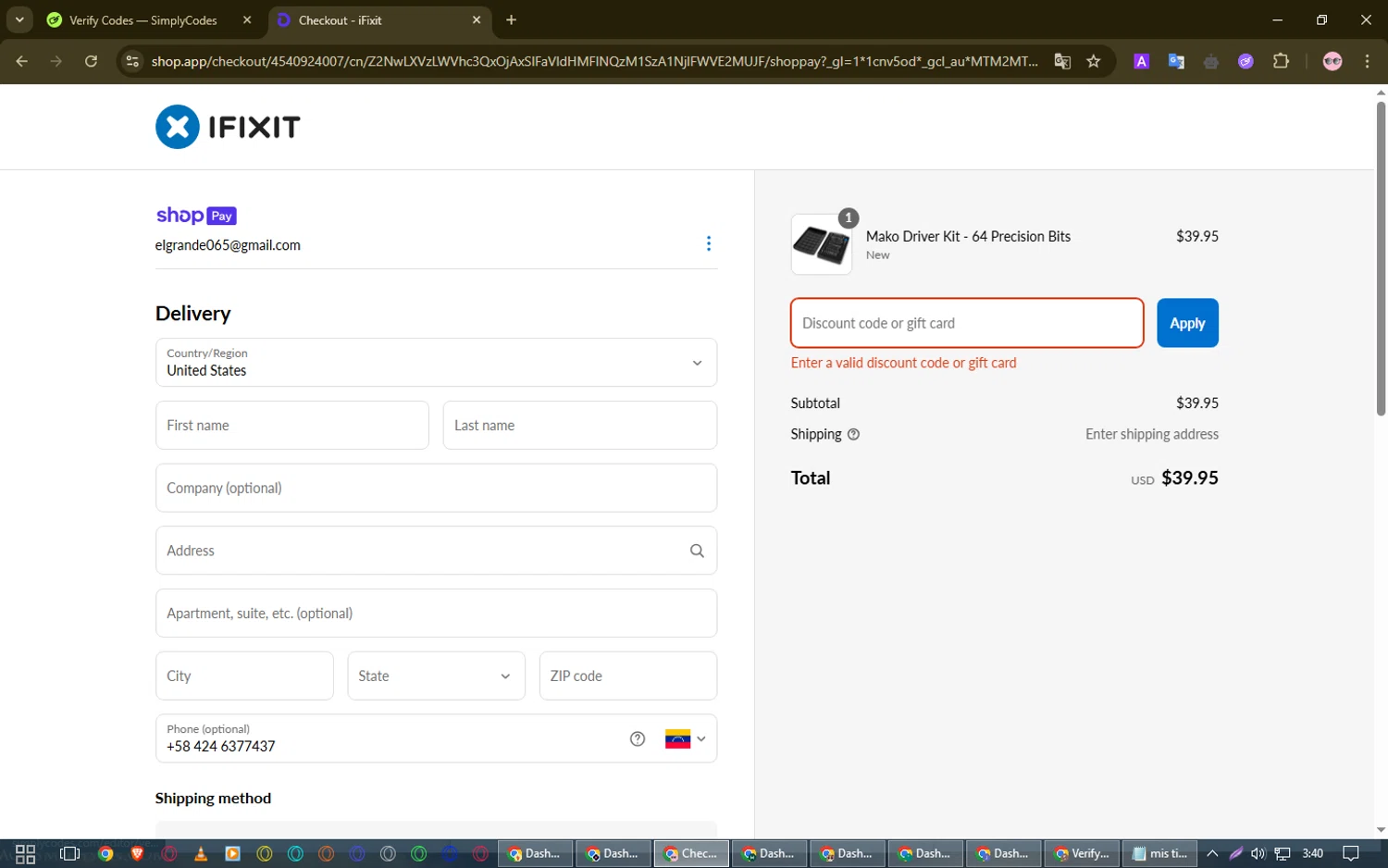Screen dimensions: 1388x868
Task: Click the Discount code or gift card field
Action: (x=966, y=323)
